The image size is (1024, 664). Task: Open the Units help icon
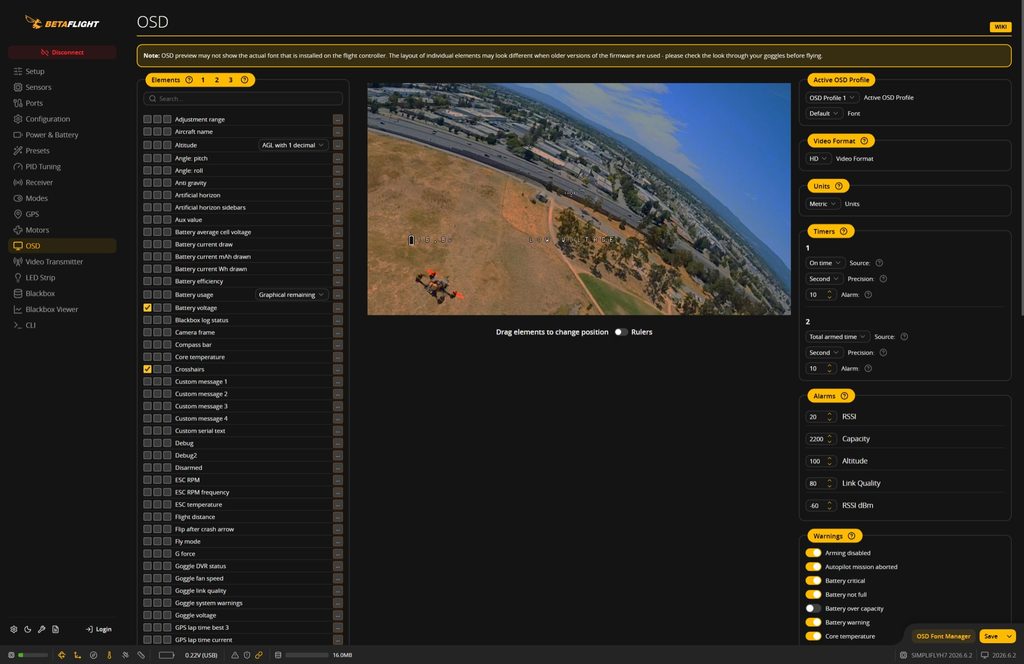(x=839, y=186)
